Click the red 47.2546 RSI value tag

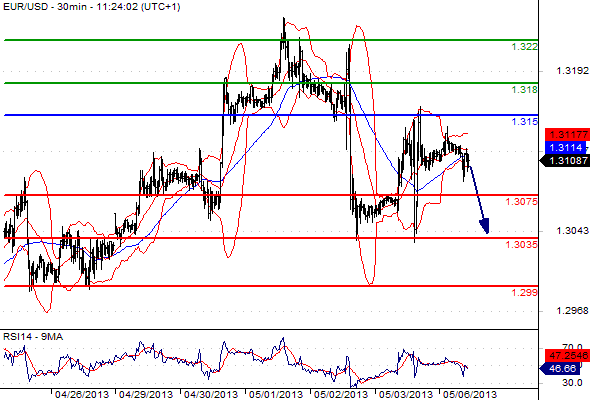coord(567,355)
